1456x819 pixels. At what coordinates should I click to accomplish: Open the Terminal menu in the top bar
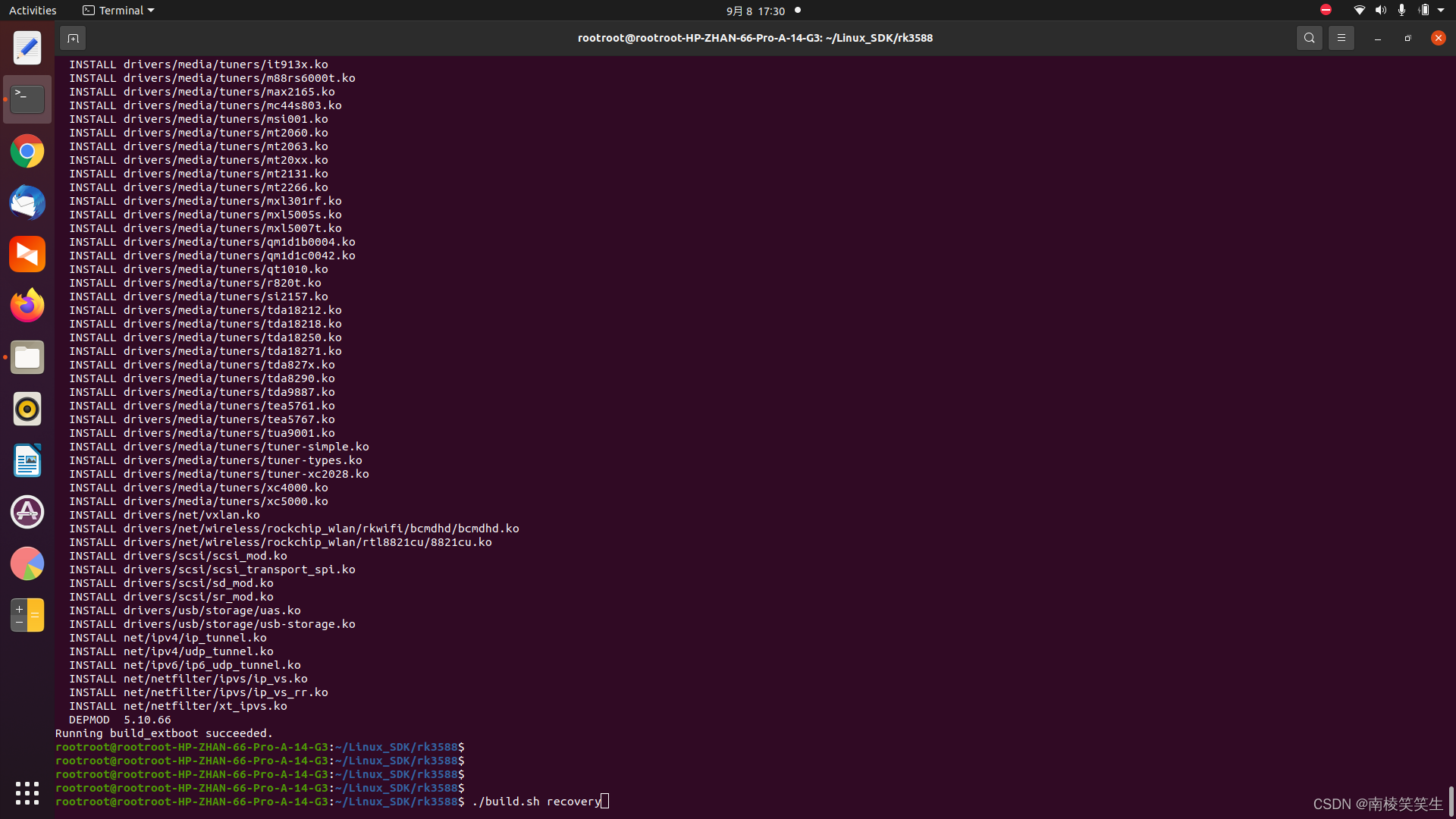click(x=118, y=10)
